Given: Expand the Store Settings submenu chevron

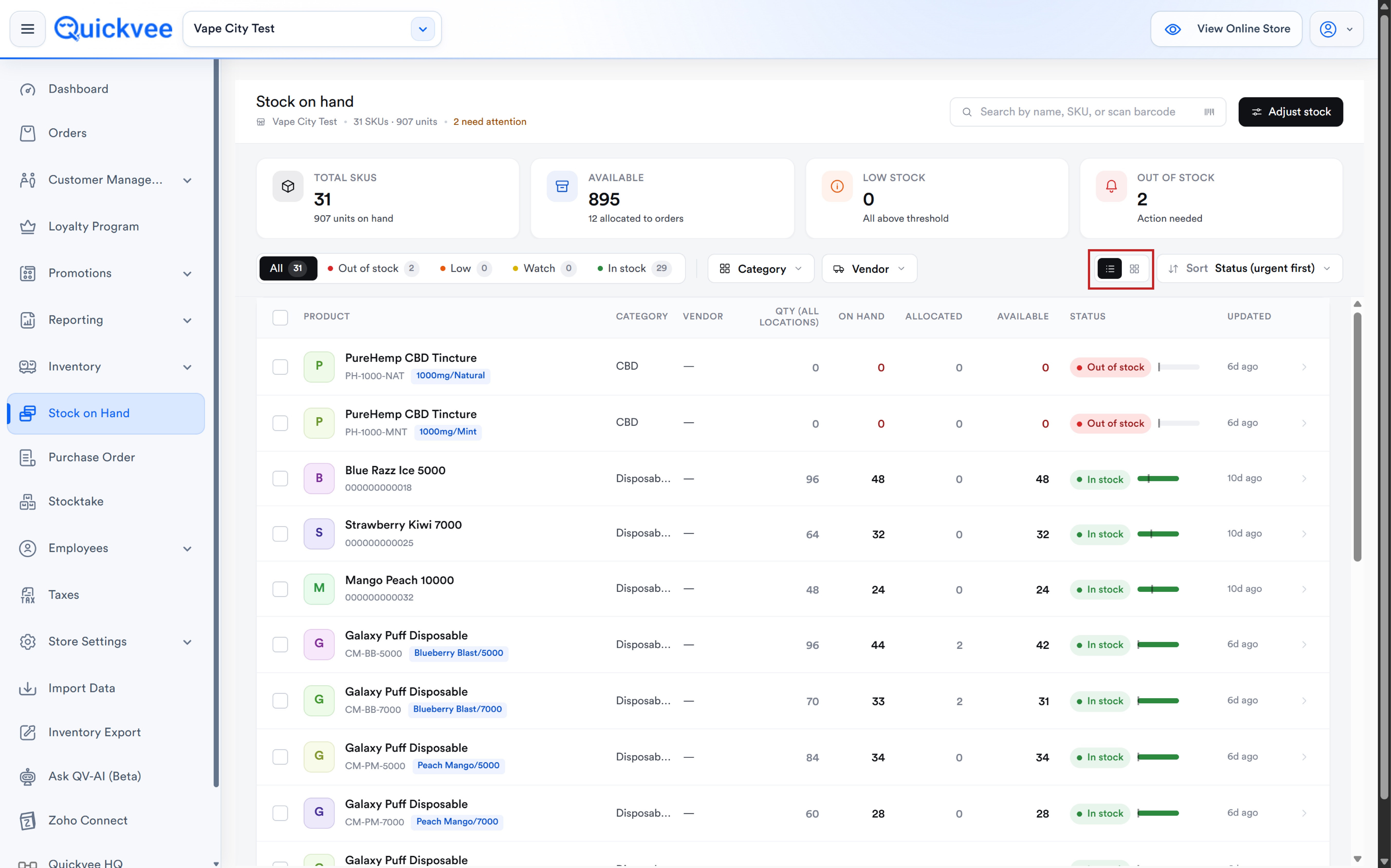Looking at the screenshot, I should click(x=187, y=642).
